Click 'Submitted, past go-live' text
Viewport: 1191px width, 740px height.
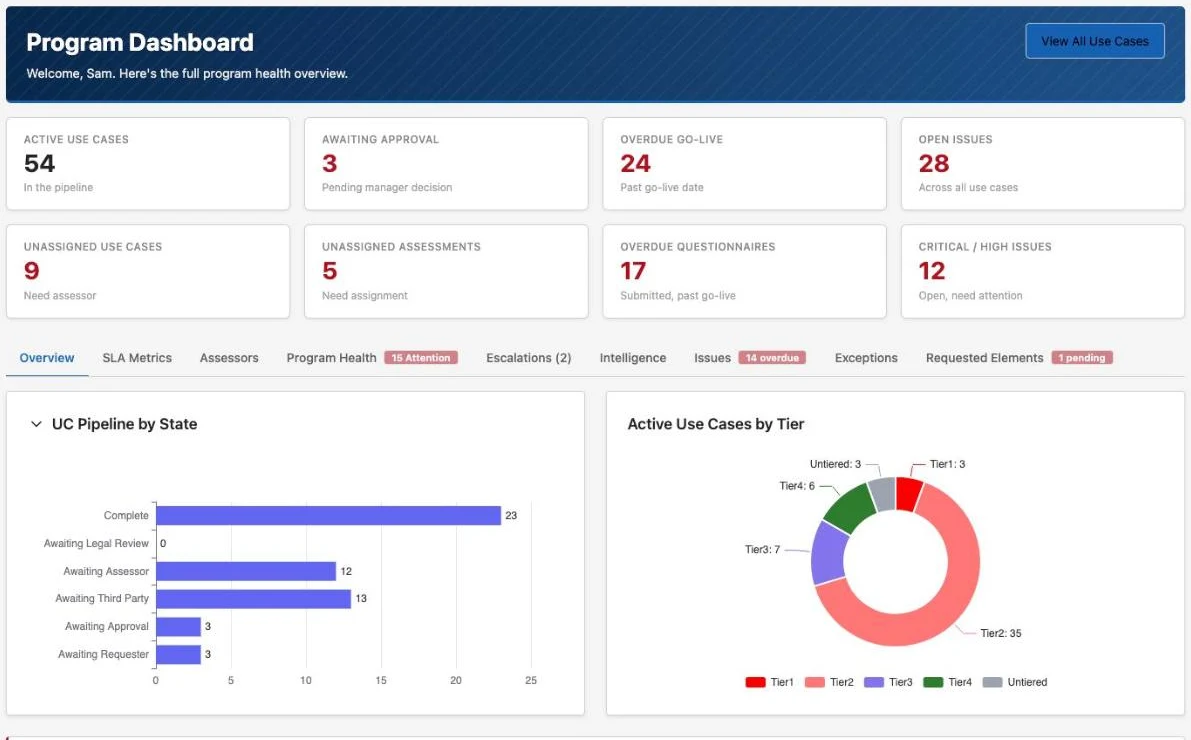(x=678, y=296)
